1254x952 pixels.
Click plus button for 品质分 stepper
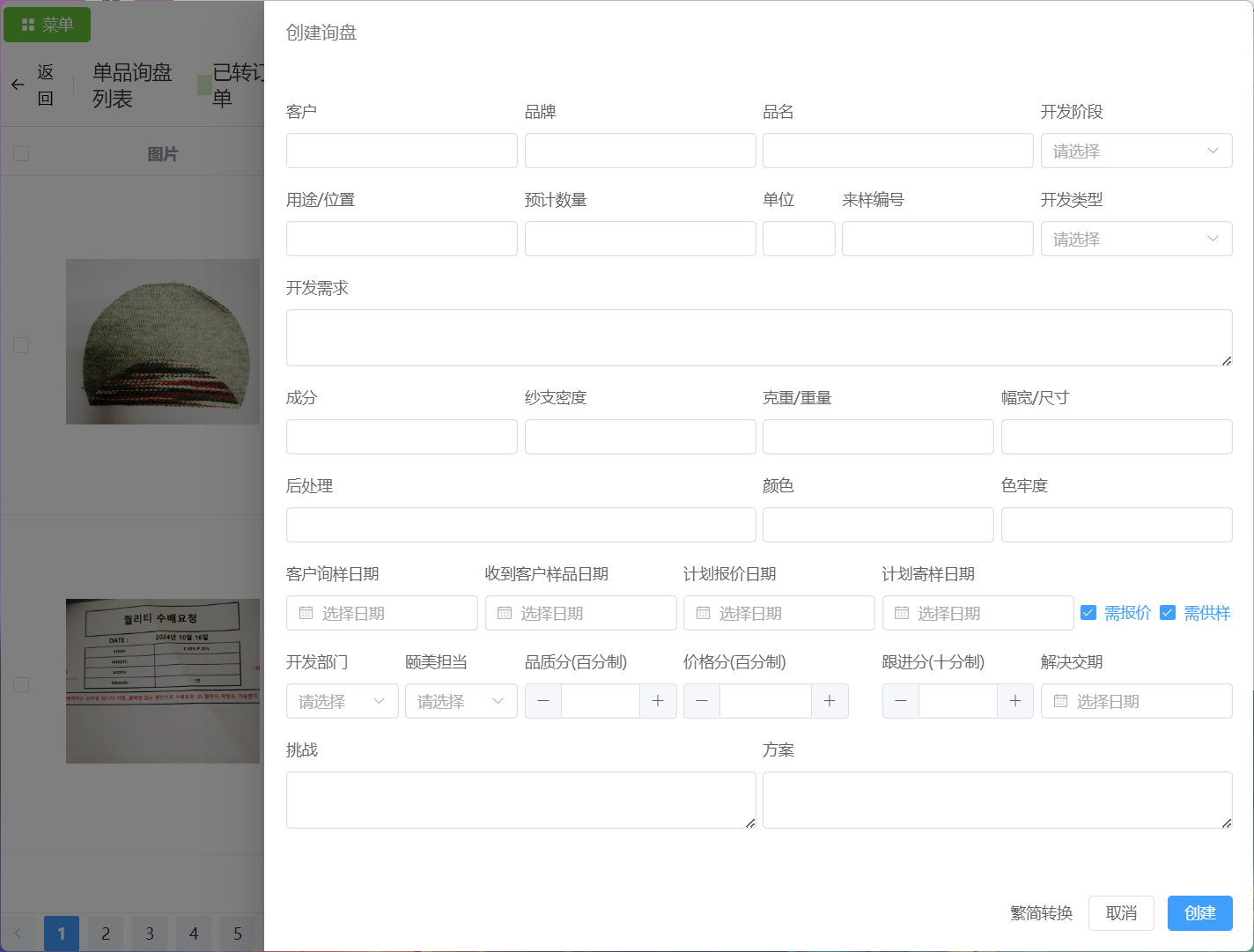(x=658, y=701)
